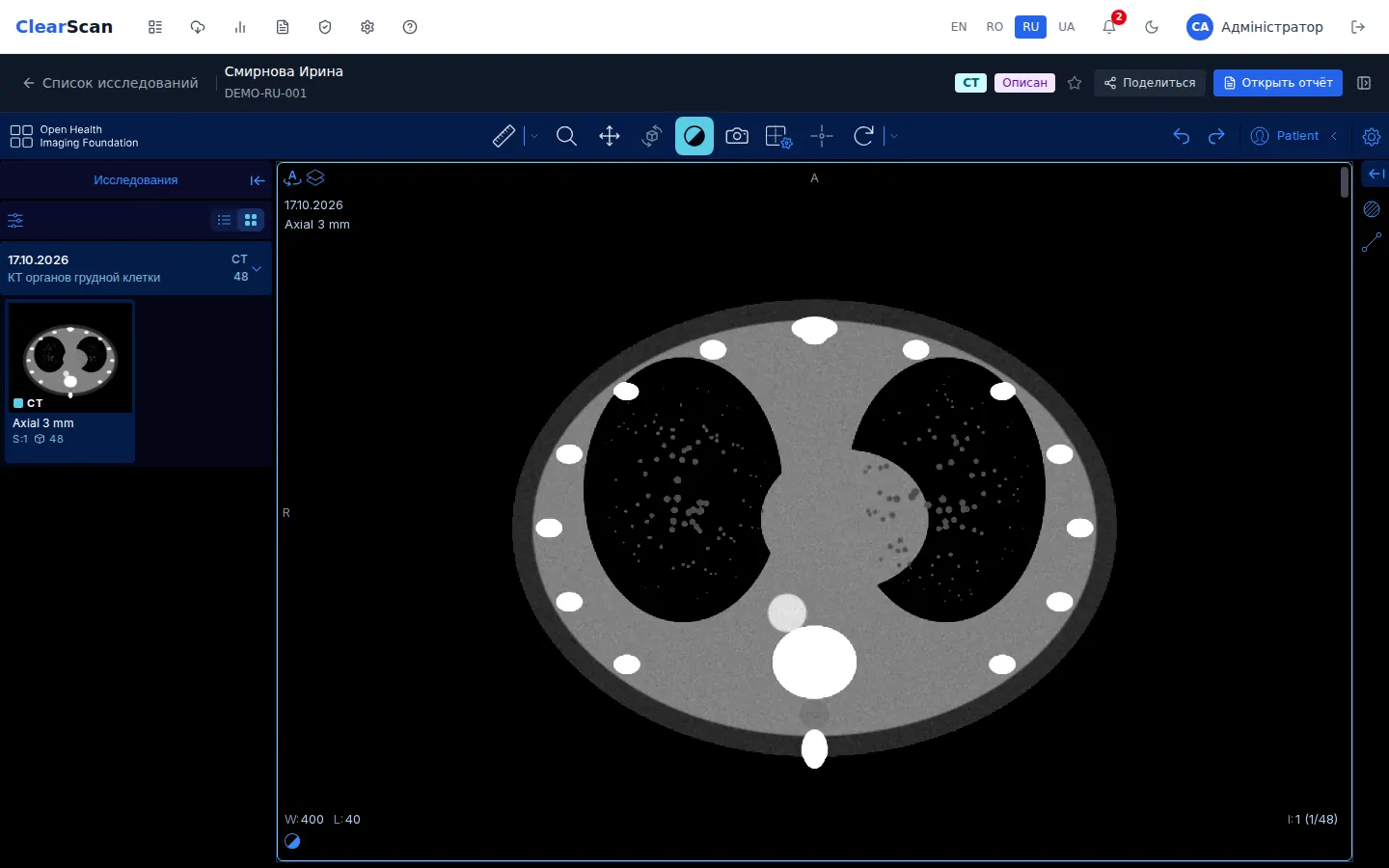Click the orientation marker icon in viewport corner
The width and height of the screenshot is (1389, 868).
coord(292,177)
